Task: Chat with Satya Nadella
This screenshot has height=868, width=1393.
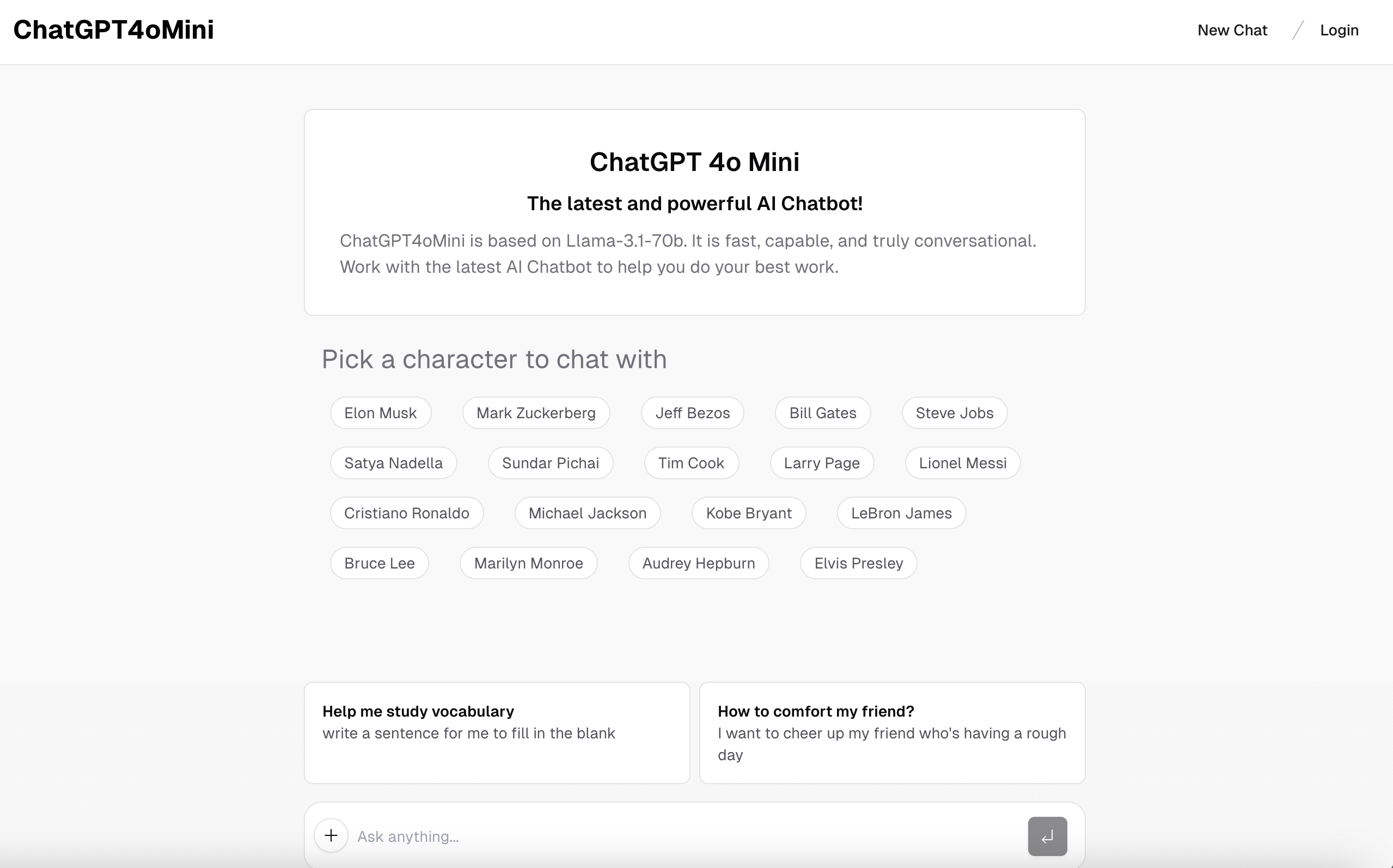Action: click(x=393, y=463)
